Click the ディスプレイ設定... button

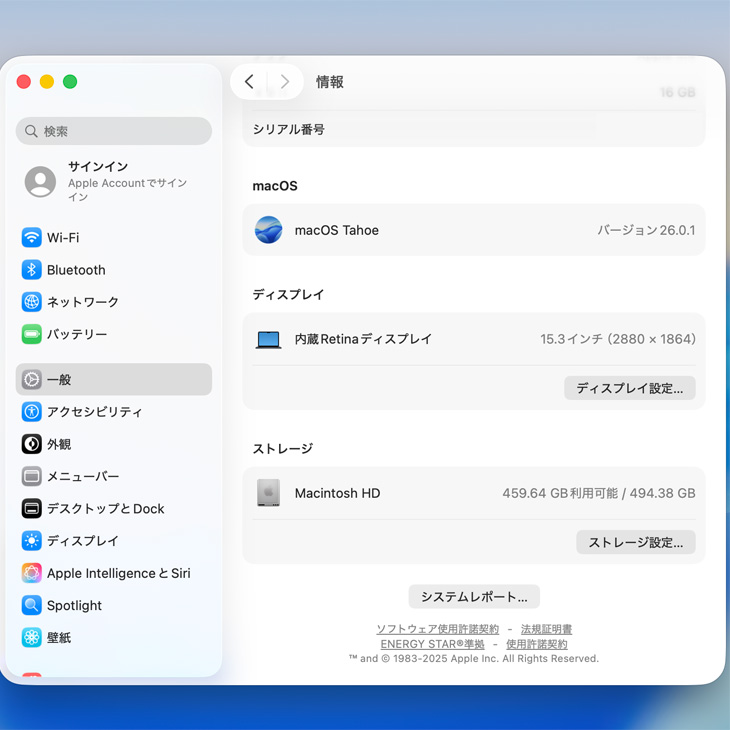pyautogui.click(x=629, y=388)
